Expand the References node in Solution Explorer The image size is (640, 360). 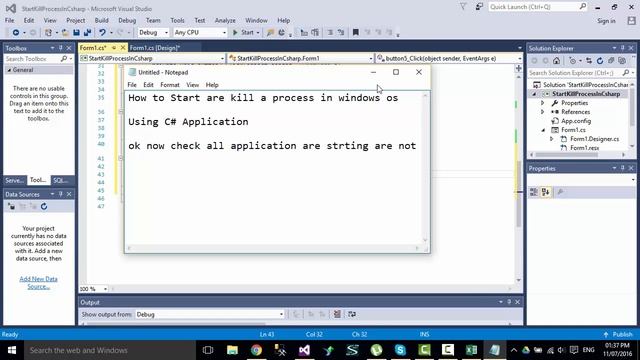coord(542,112)
